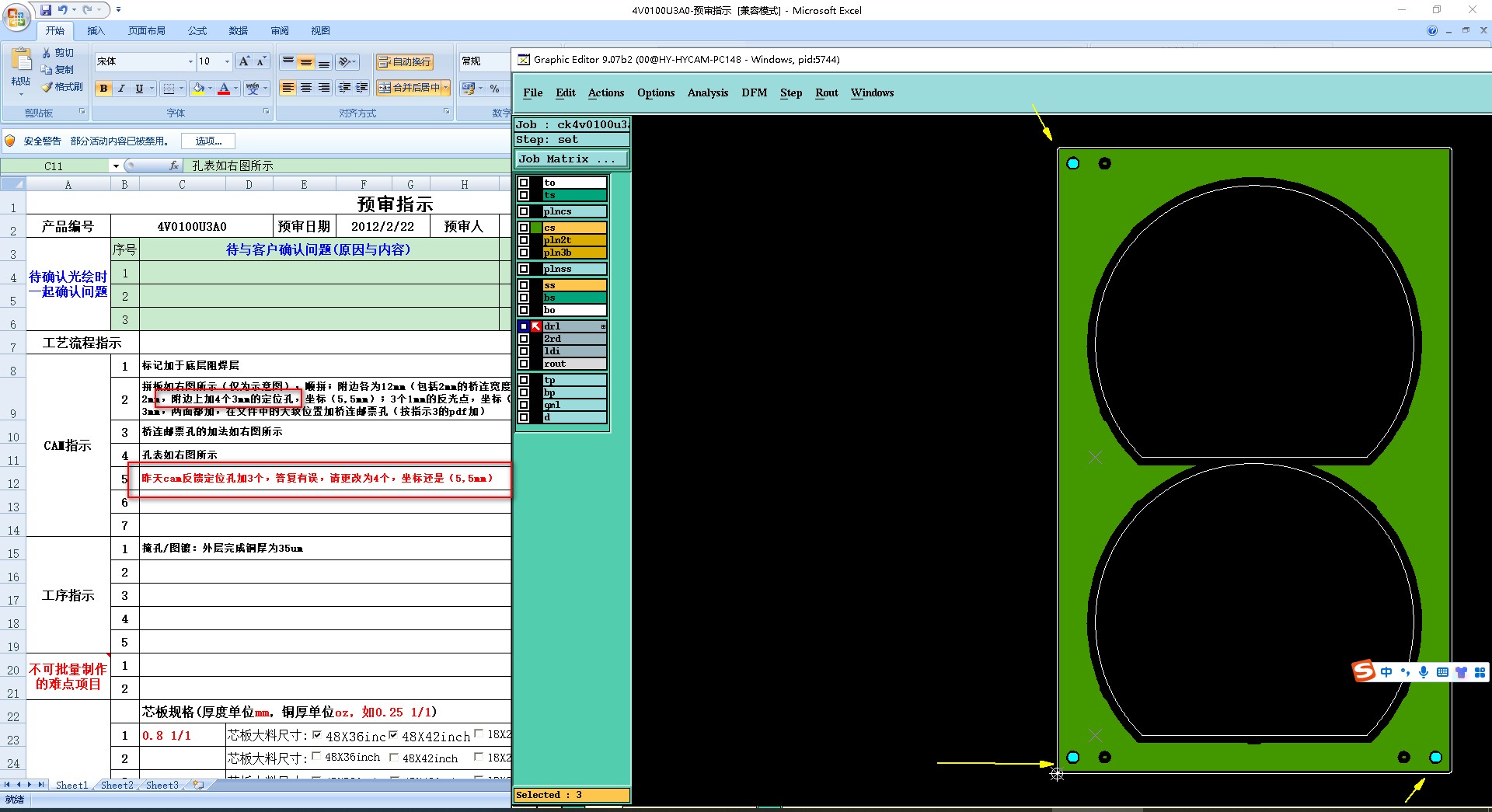
Task: Click the Redo icon in quick access toolbar
Action: click(87, 10)
